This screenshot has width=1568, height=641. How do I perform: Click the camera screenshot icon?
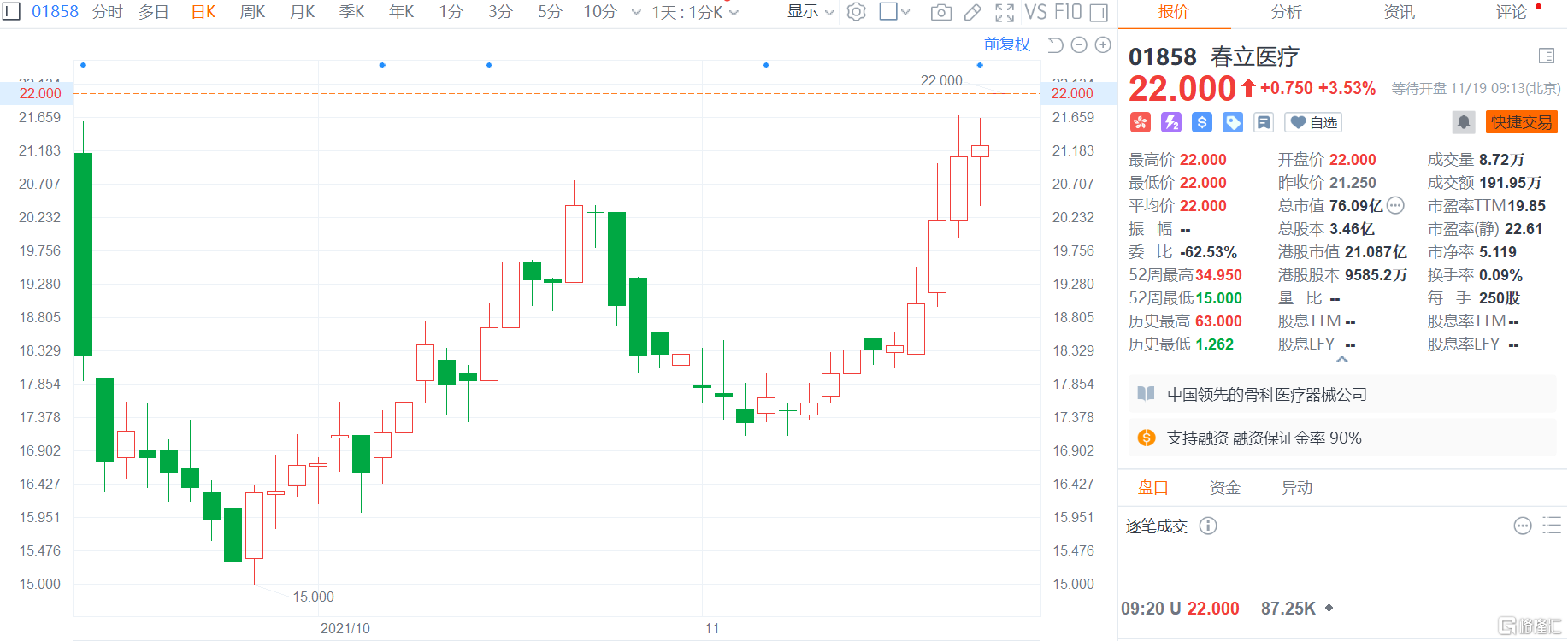click(940, 12)
